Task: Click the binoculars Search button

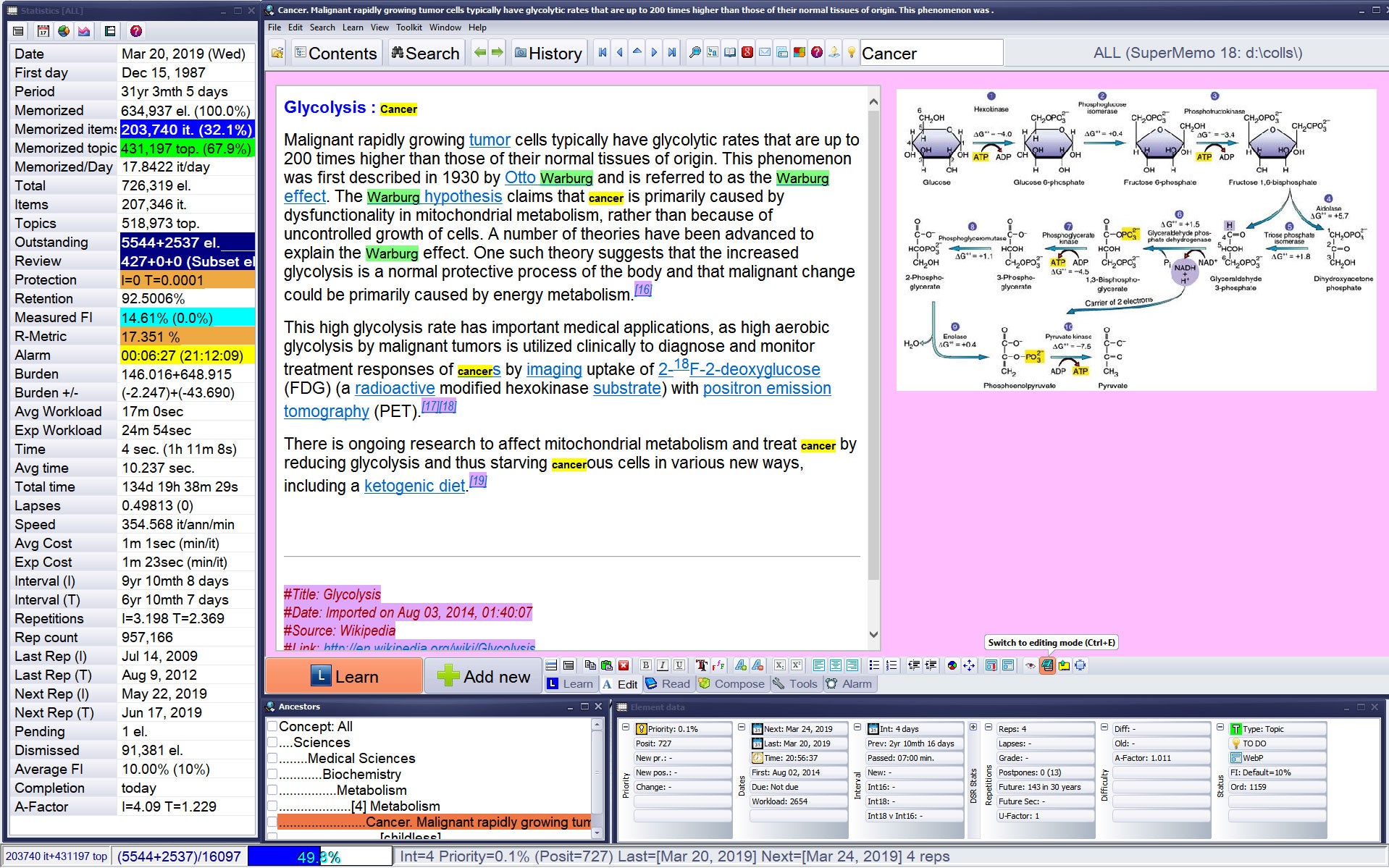Action: pos(425,54)
